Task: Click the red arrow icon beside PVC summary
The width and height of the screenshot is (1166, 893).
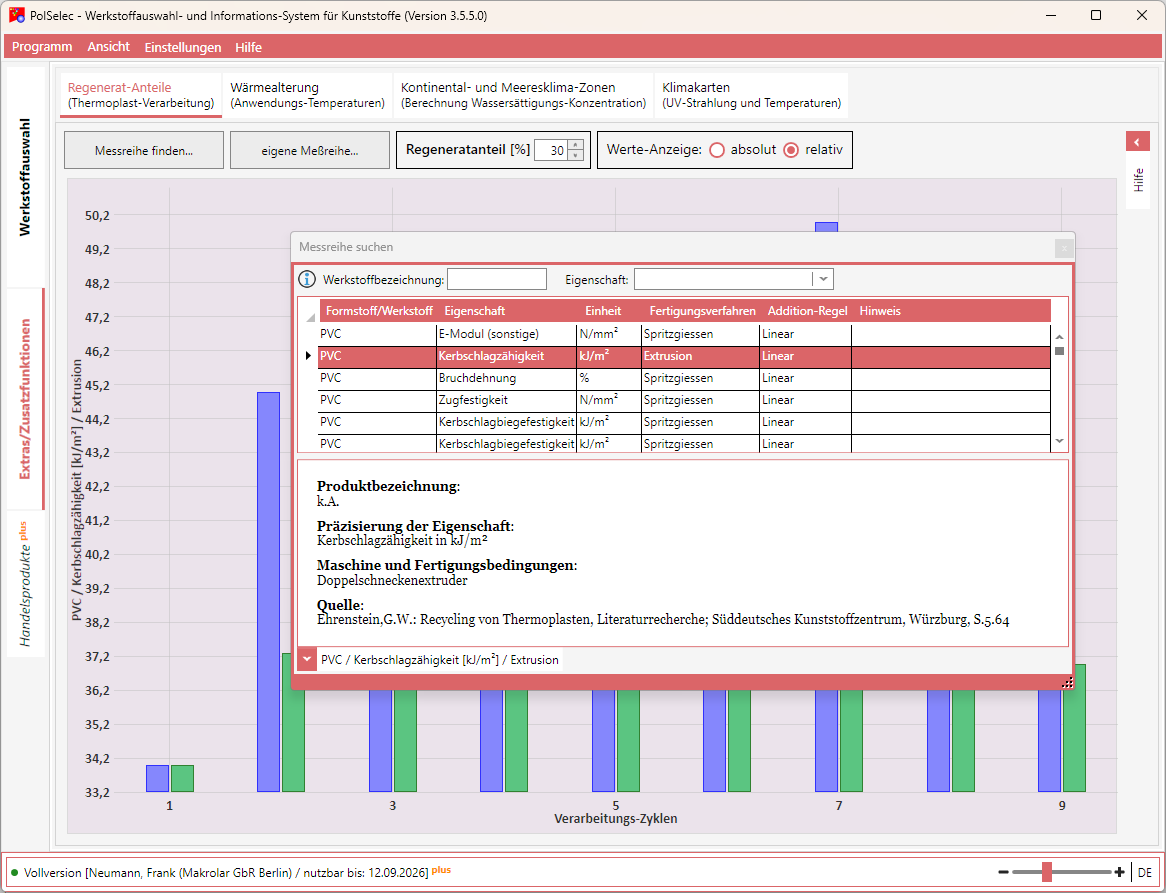Action: tap(307, 659)
